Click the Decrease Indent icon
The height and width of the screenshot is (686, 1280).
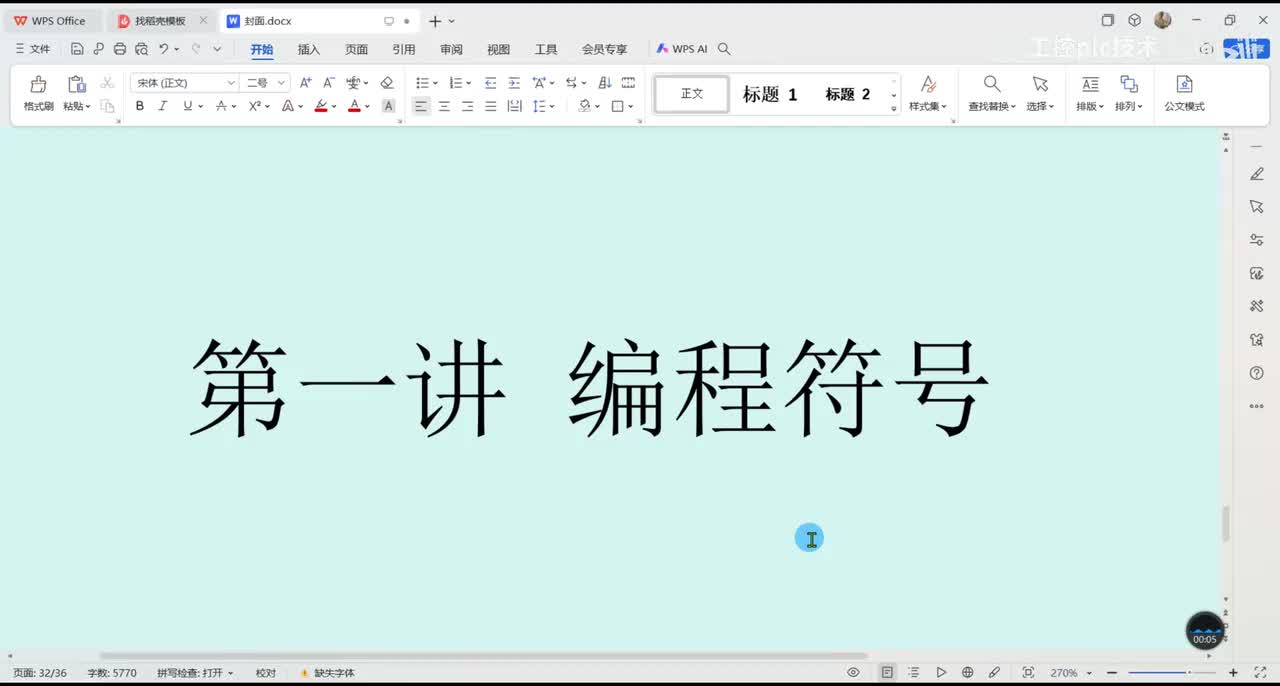pos(490,83)
